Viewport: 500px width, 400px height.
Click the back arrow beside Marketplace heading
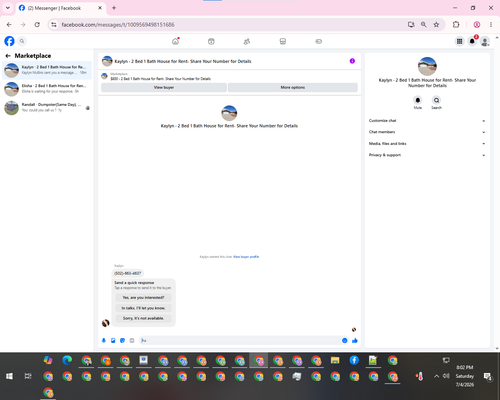8,56
